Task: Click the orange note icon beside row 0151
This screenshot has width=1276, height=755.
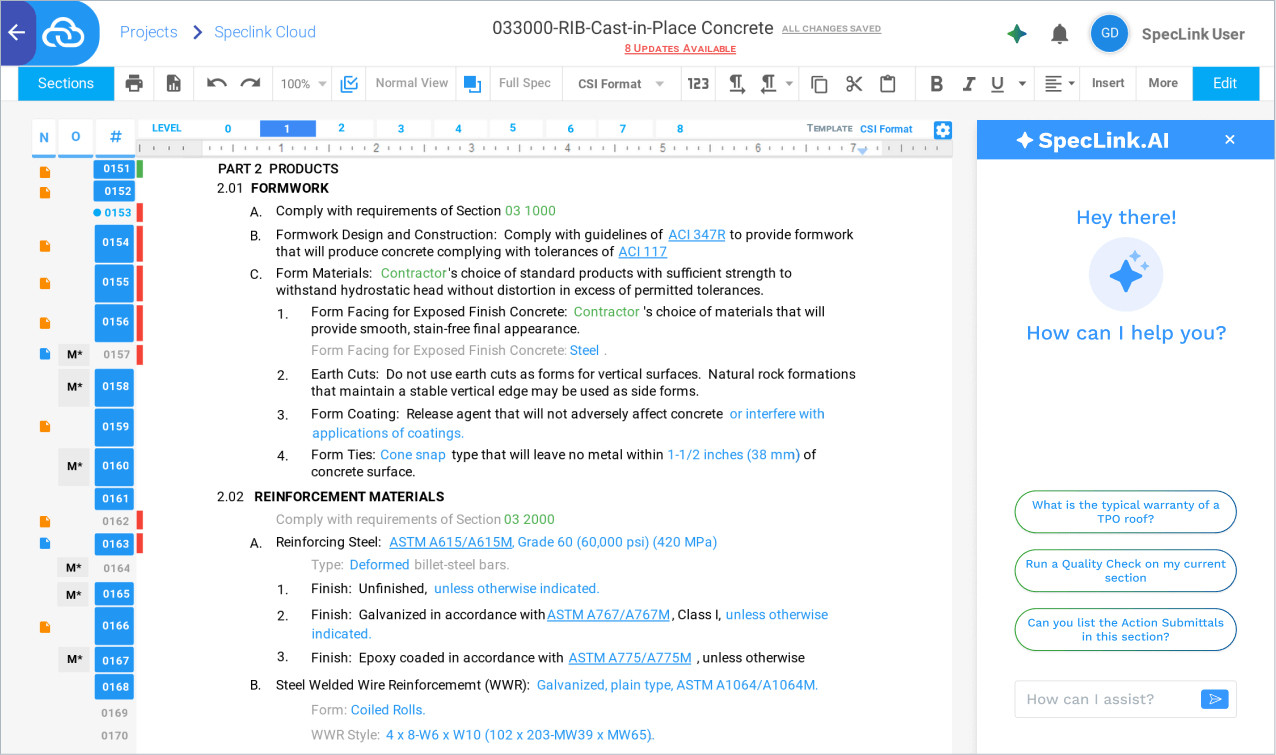Action: (x=44, y=172)
